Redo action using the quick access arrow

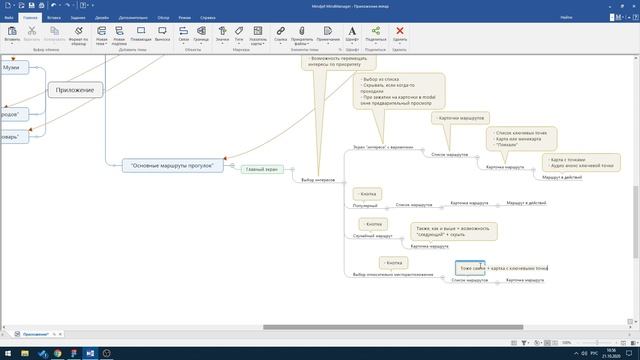point(67,5)
